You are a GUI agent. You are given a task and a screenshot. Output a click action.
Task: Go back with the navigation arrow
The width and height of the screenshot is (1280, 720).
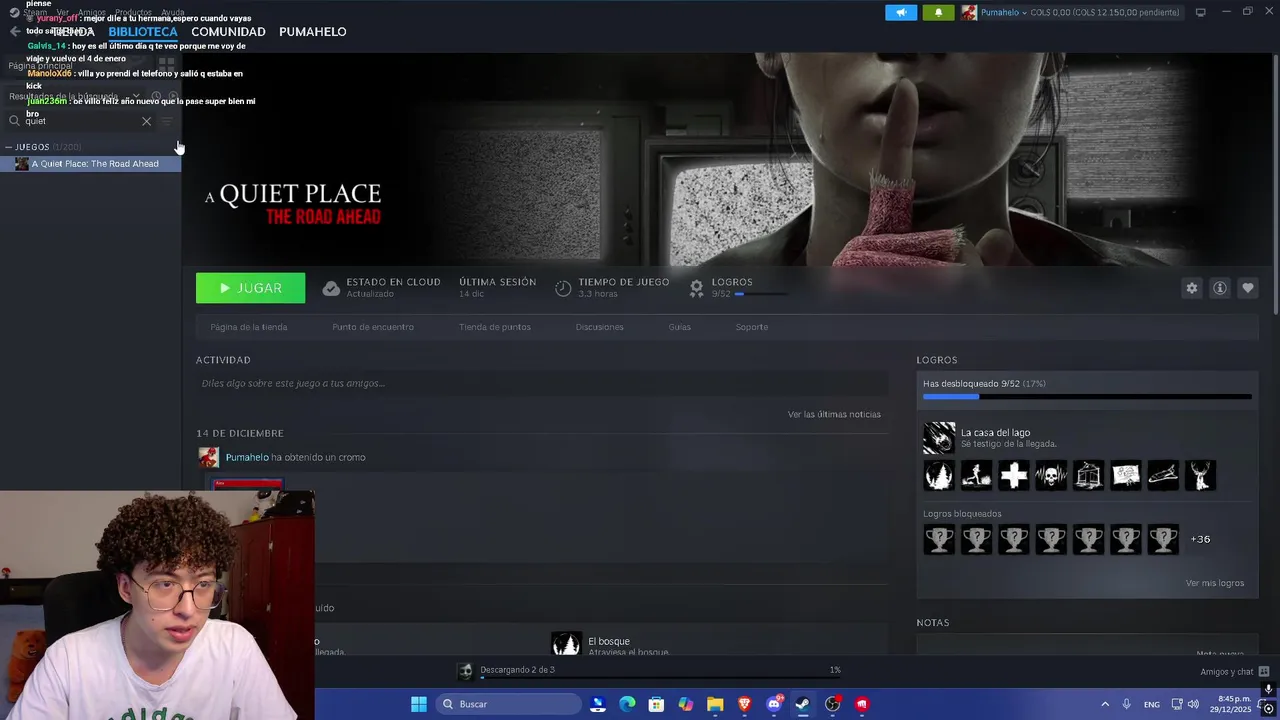pyautogui.click(x=14, y=32)
